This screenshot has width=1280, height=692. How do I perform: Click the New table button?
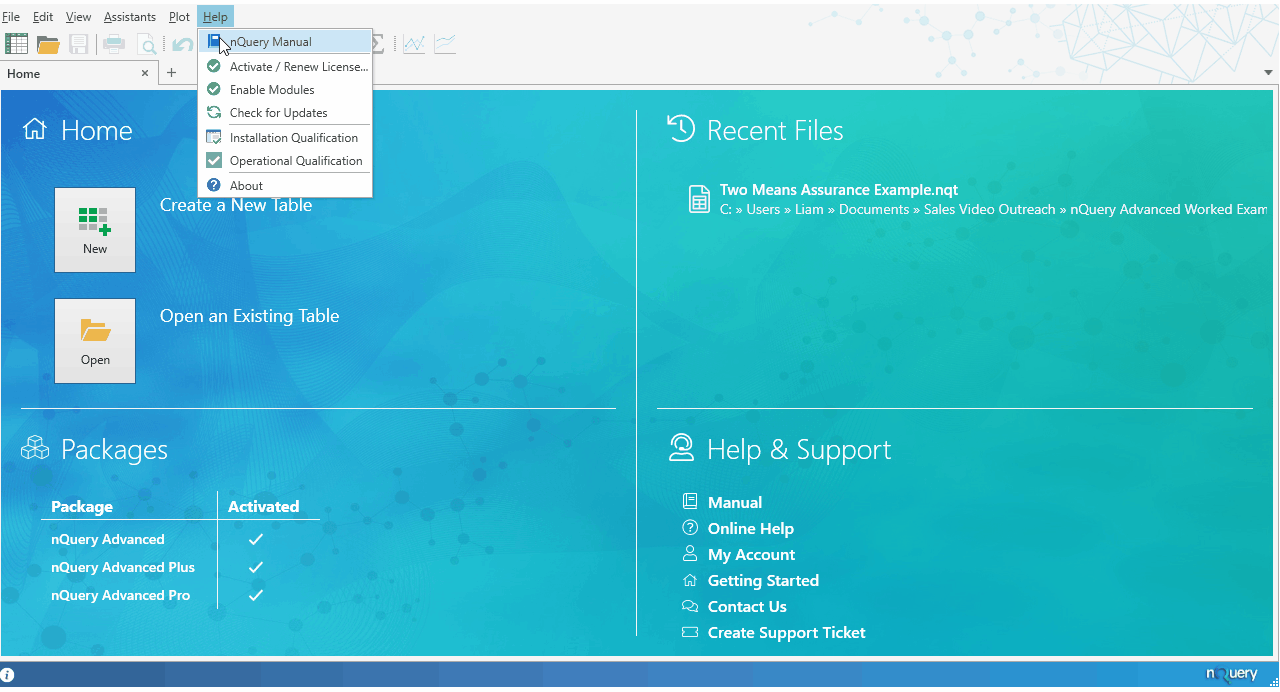coord(95,230)
